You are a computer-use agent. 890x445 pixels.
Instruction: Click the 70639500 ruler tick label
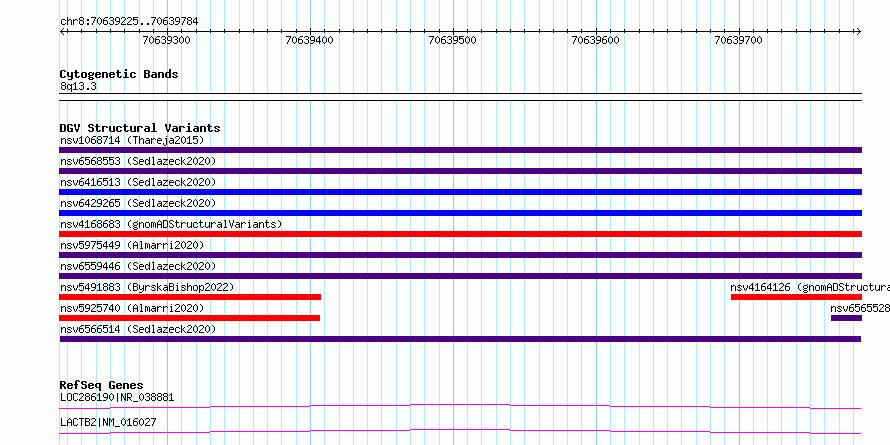tap(452, 40)
